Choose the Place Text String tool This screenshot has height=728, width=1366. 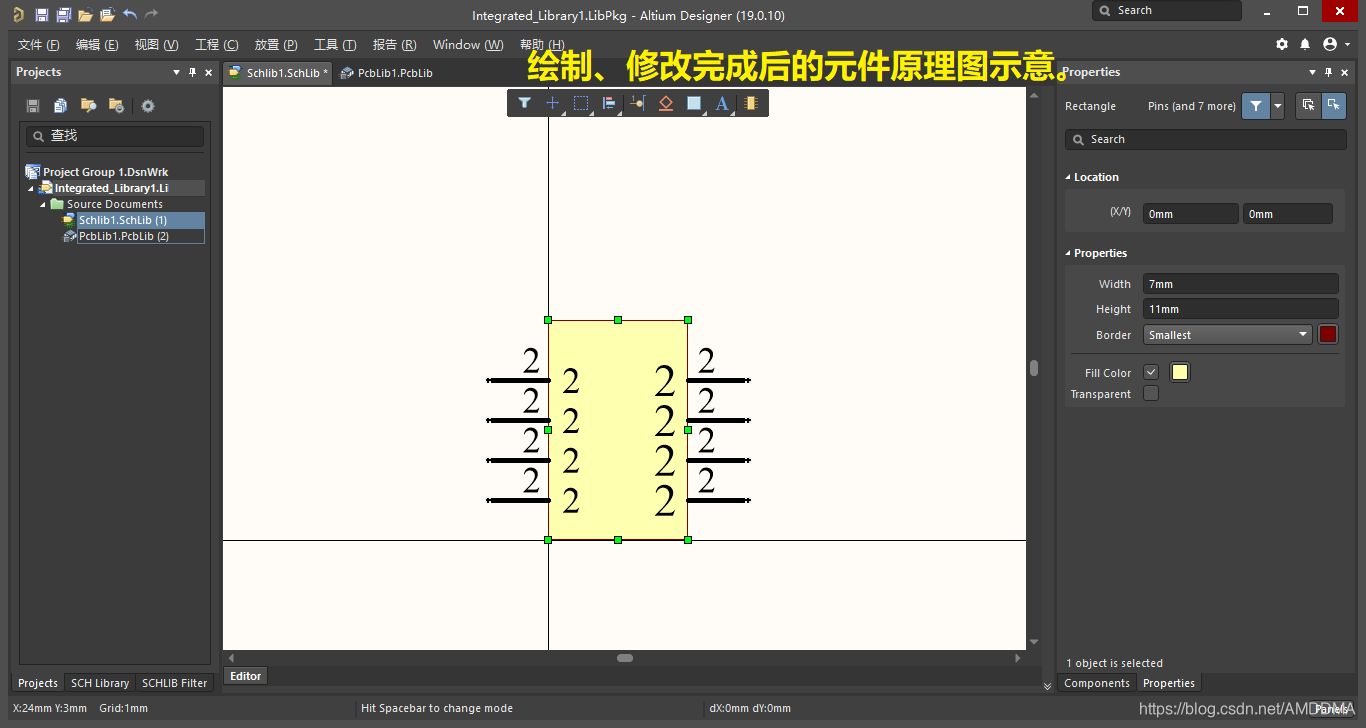722,103
